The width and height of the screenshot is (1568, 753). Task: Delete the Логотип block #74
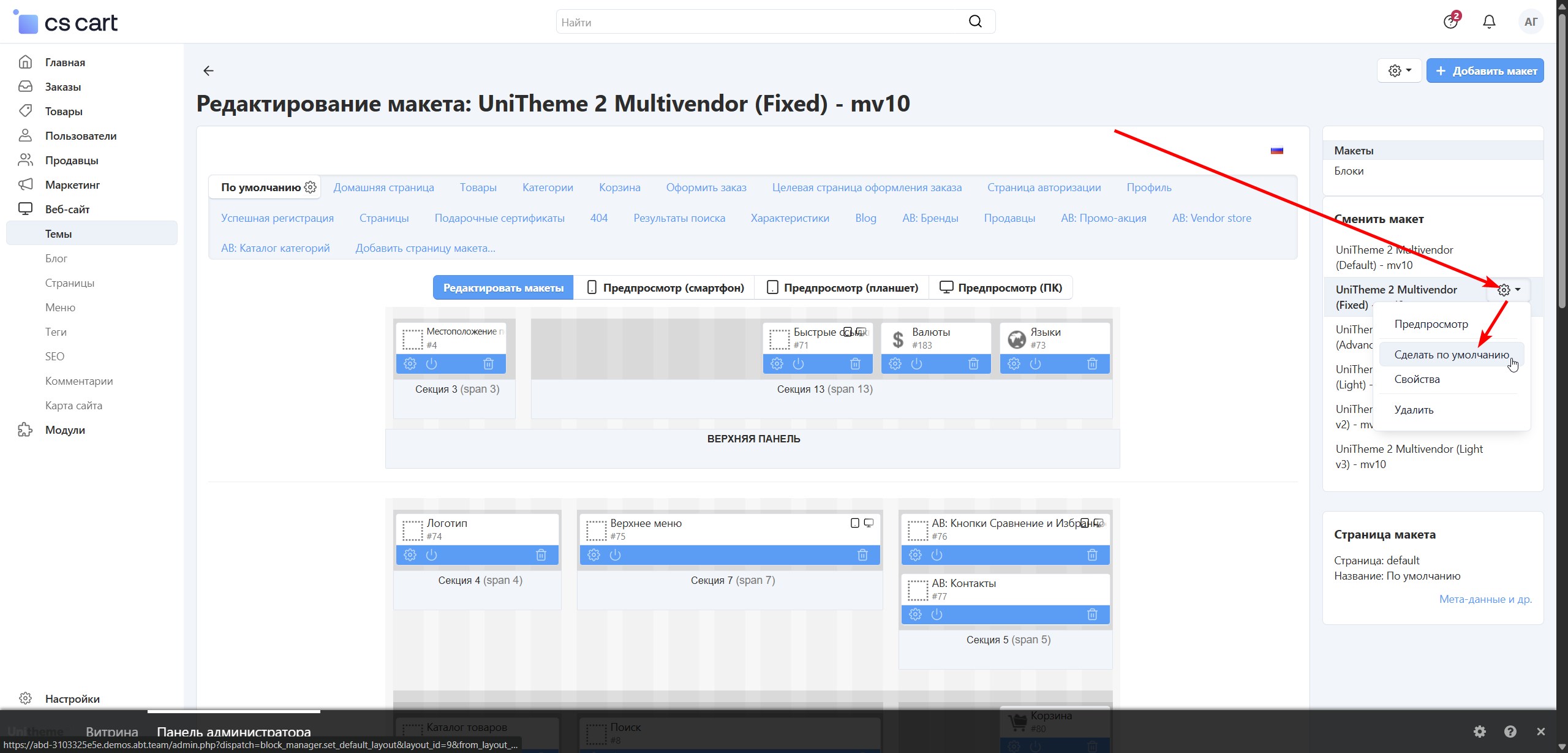tap(541, 555)
